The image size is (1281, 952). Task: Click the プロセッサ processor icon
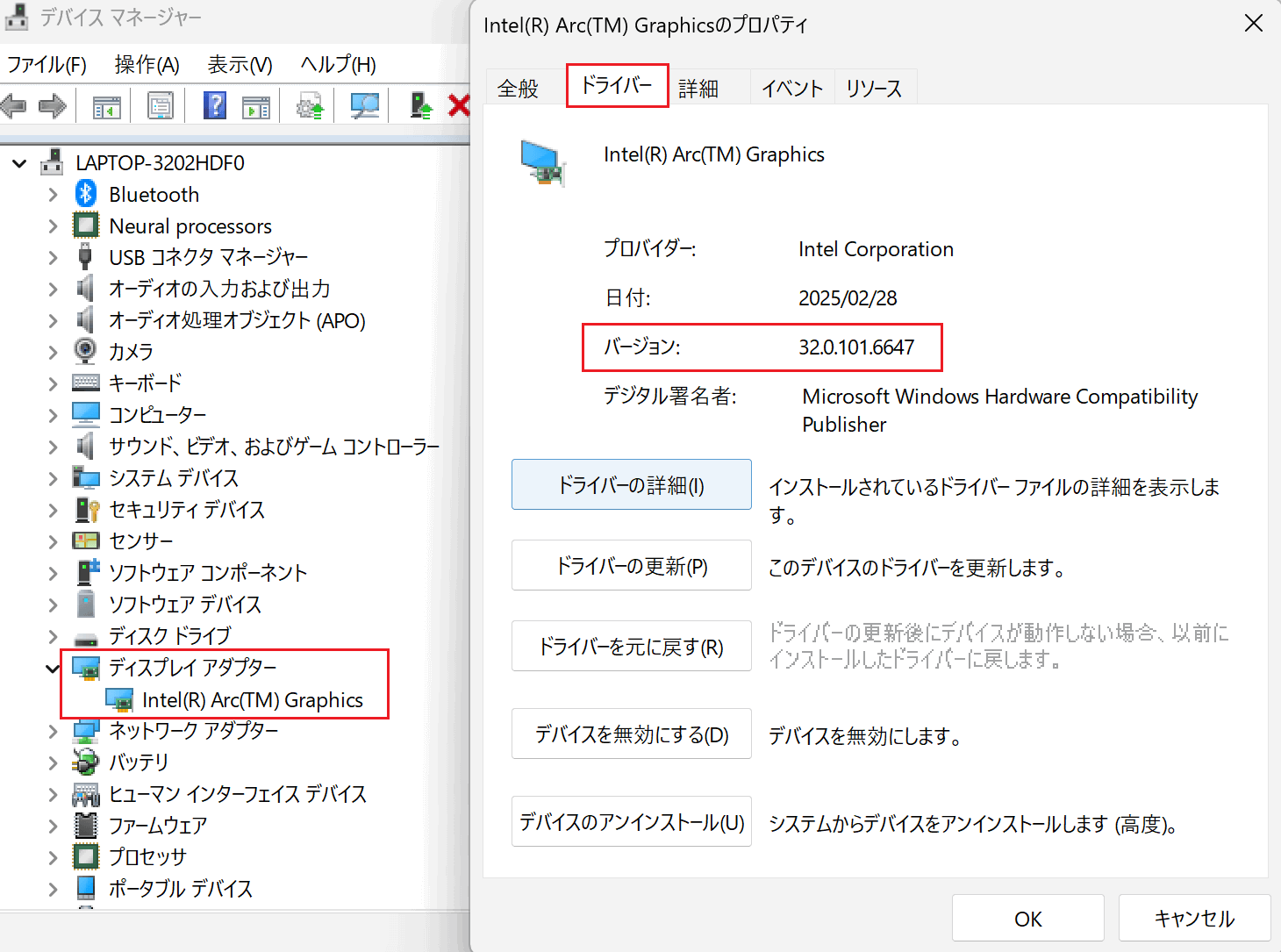click(x=86, y=856)
